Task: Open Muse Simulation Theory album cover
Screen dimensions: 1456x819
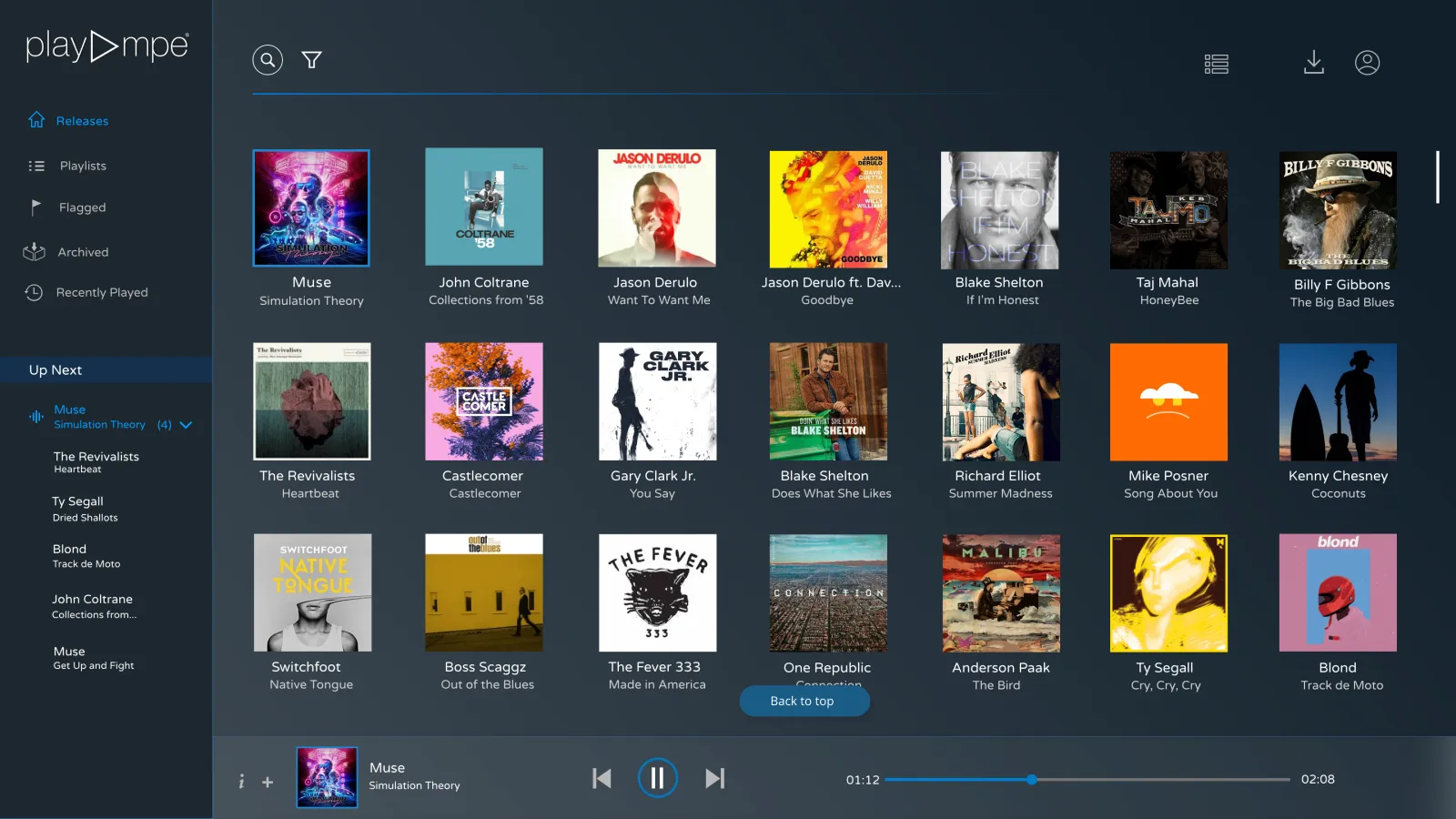Action: [x=311, y=208]
